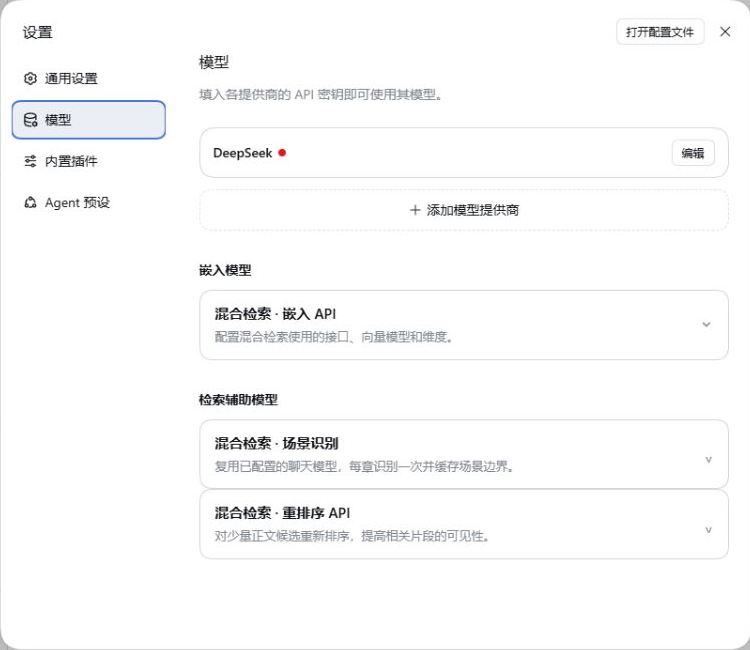This screenshot has width=750, height=650.
Task: Click the database icon beside 模型
Action: coord(30,120)
